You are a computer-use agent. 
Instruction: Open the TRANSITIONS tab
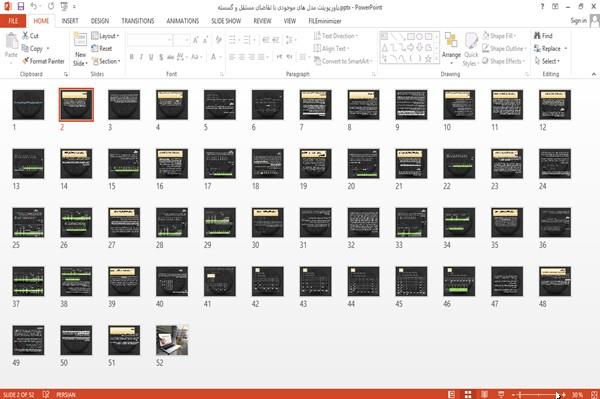point(138,21)
